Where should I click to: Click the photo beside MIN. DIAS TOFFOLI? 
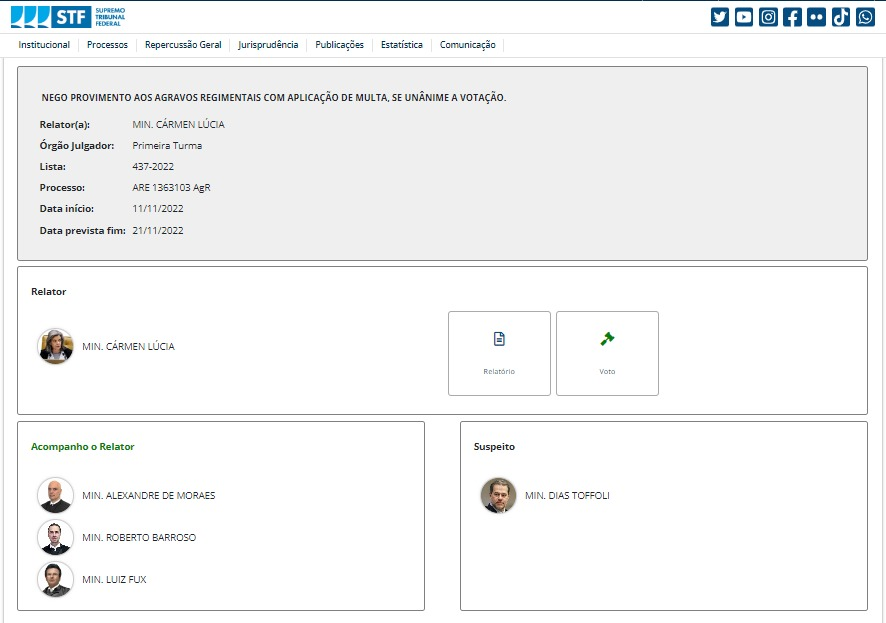coord(498,495)
